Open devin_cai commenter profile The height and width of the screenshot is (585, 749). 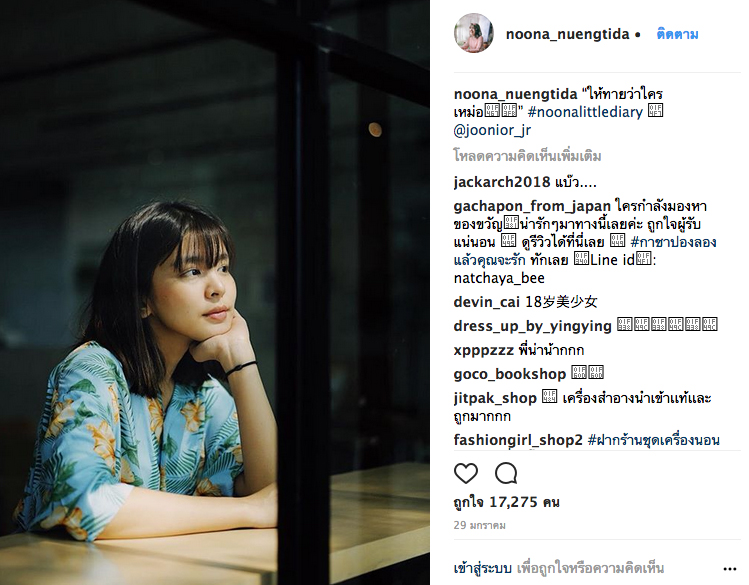point(486,302)
